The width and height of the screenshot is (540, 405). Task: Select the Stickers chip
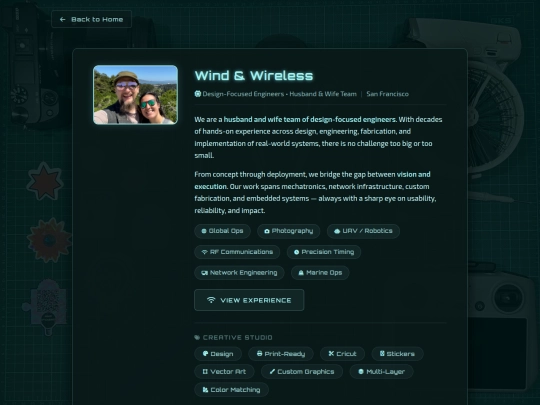click(x=397, y=354)
